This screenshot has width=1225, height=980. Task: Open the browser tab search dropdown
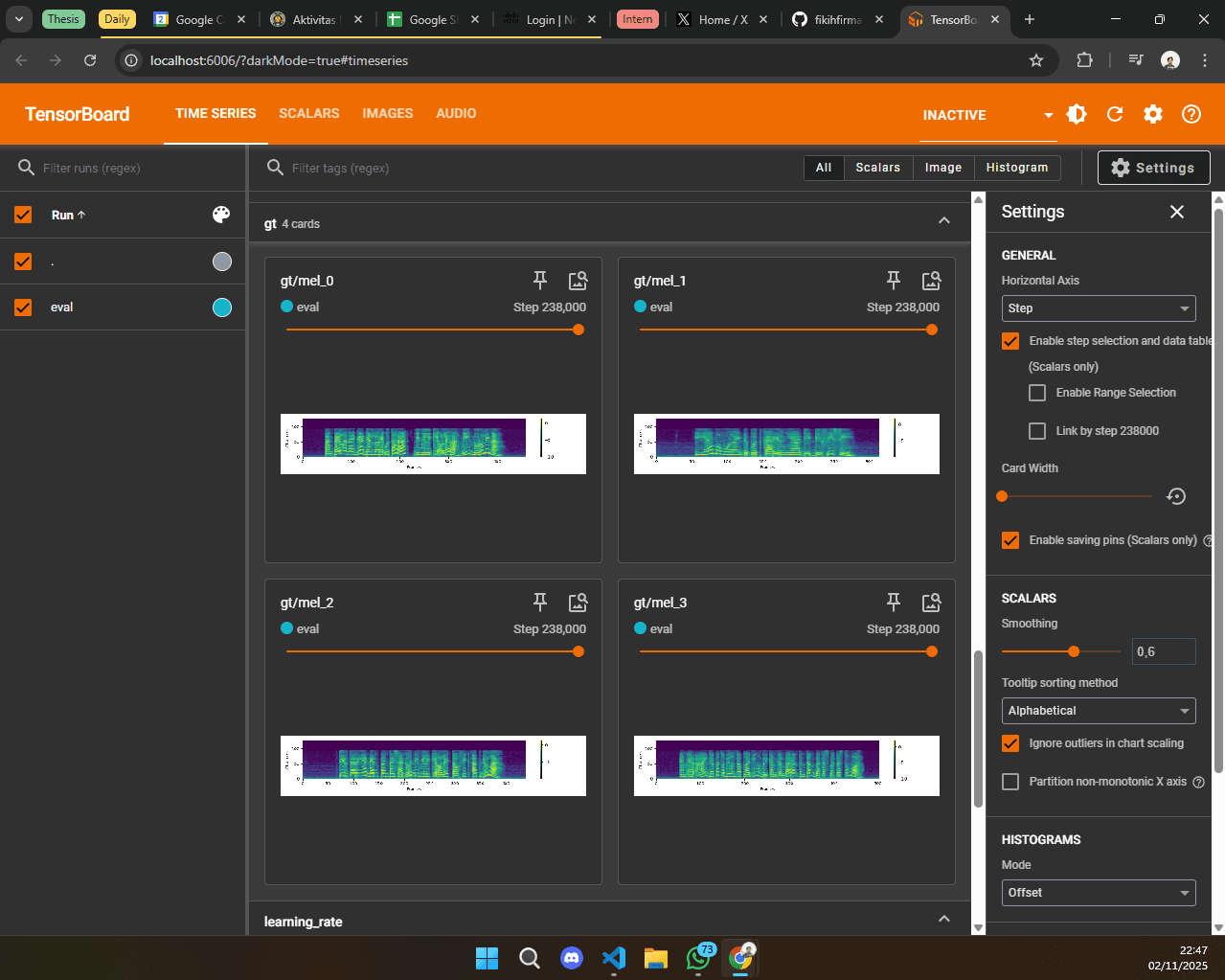(x=19, y=19)
